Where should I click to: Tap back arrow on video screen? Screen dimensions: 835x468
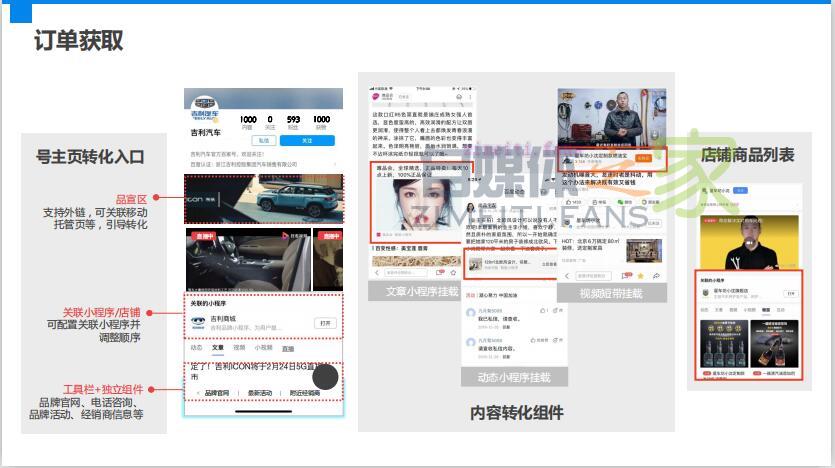coord(567,276)
